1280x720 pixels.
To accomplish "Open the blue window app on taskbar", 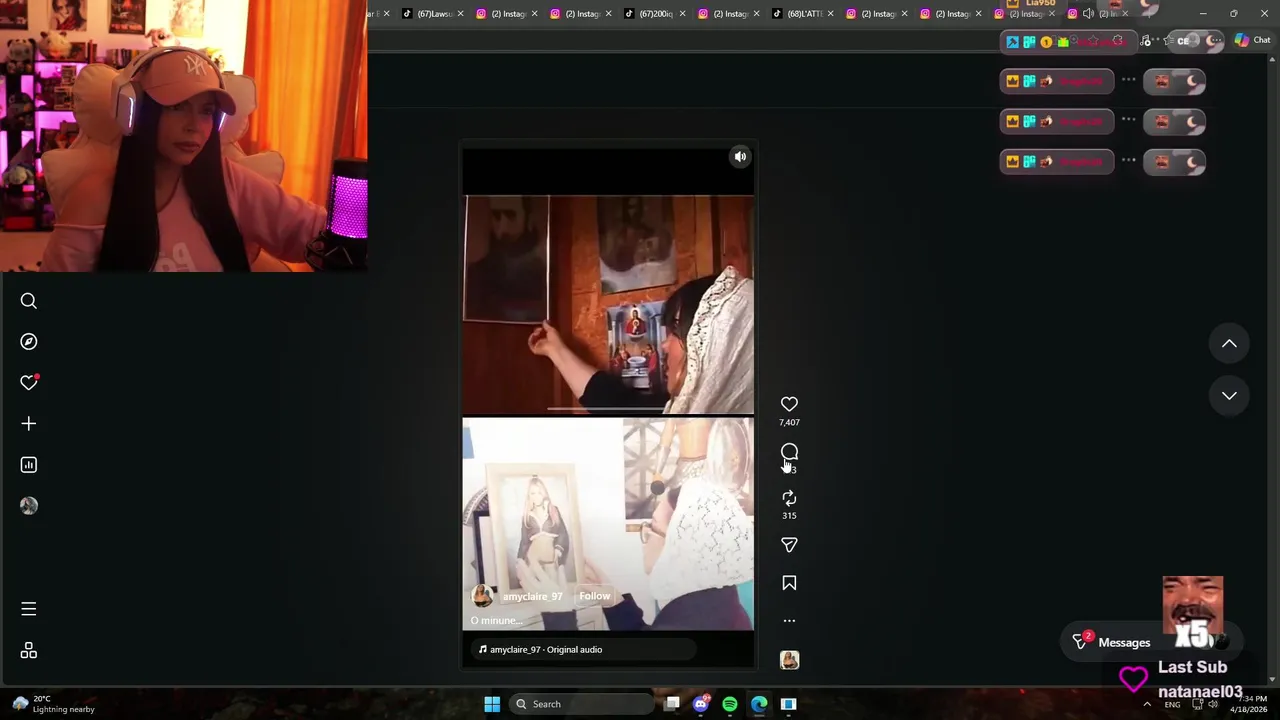I will [788, 704].
